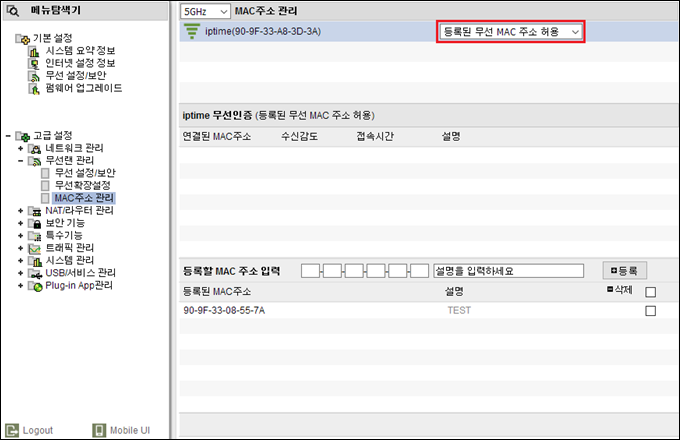This screenshot has width=680, height=440.
Task: Expand the 네트워크 관리 node
Action: [x=20, y=149]
